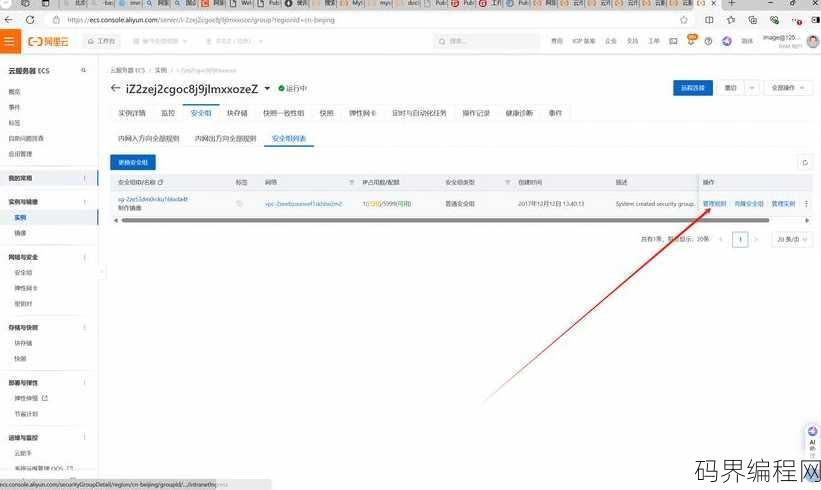The width and height of the screenshot is (821, 490).
Task: Open the region selector dropdown in top bar
Action: pos(234,41)
